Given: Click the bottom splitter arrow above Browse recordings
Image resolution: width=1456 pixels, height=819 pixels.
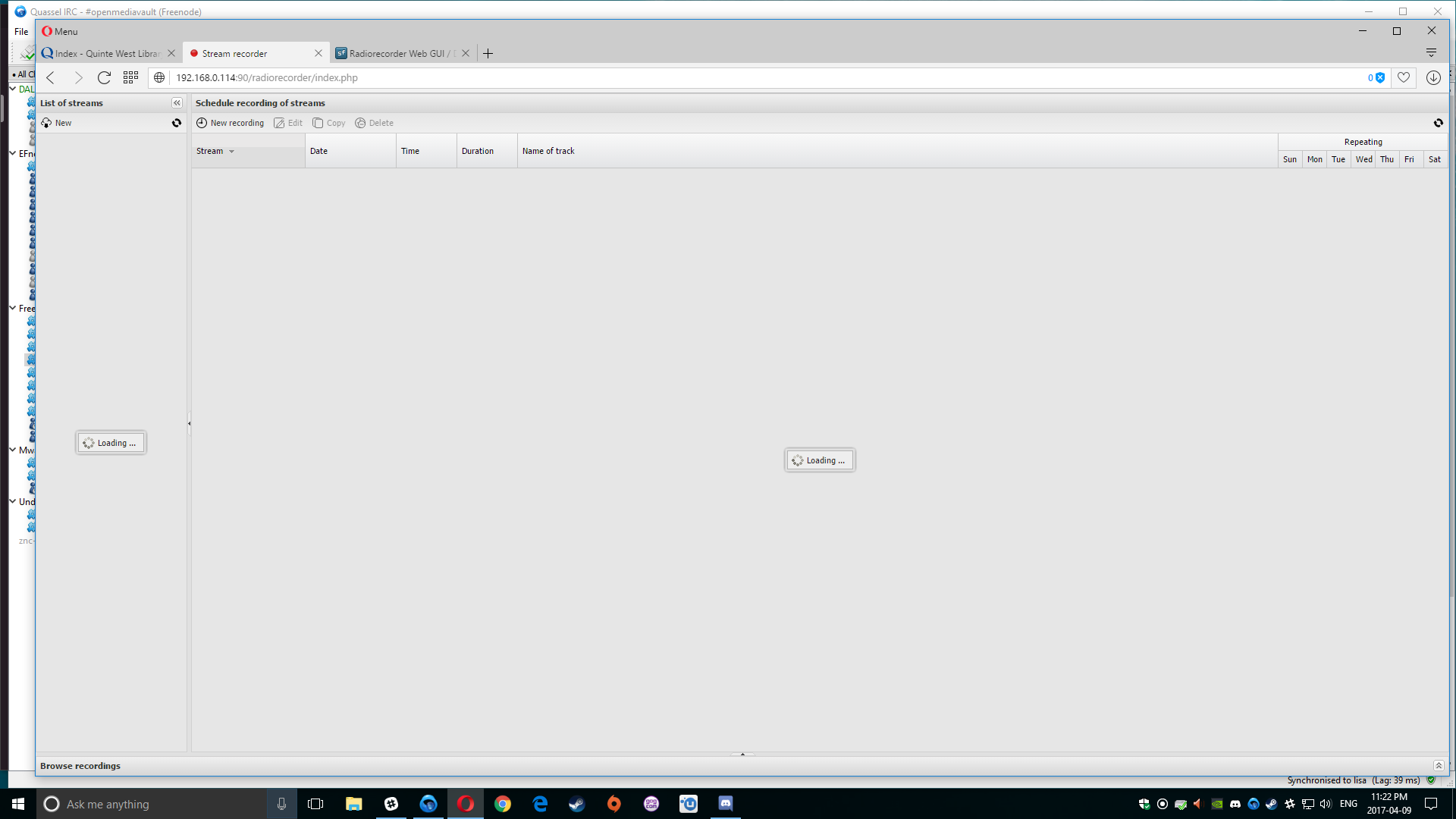Looking at the screenshot, I should pos(742,755).
